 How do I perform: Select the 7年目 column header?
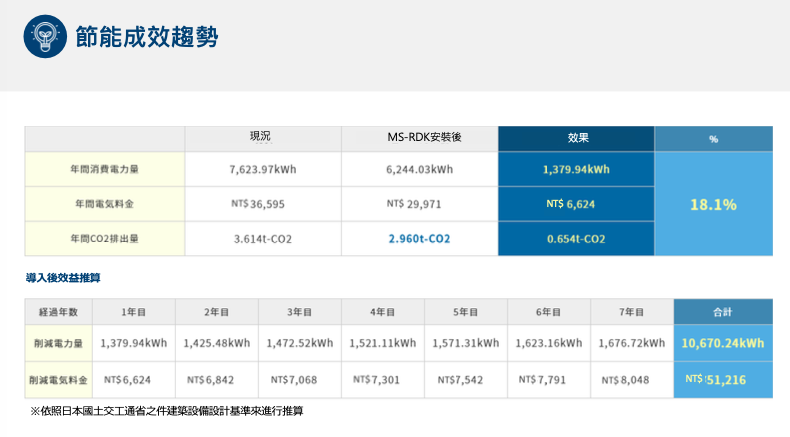tap(631, 312)
